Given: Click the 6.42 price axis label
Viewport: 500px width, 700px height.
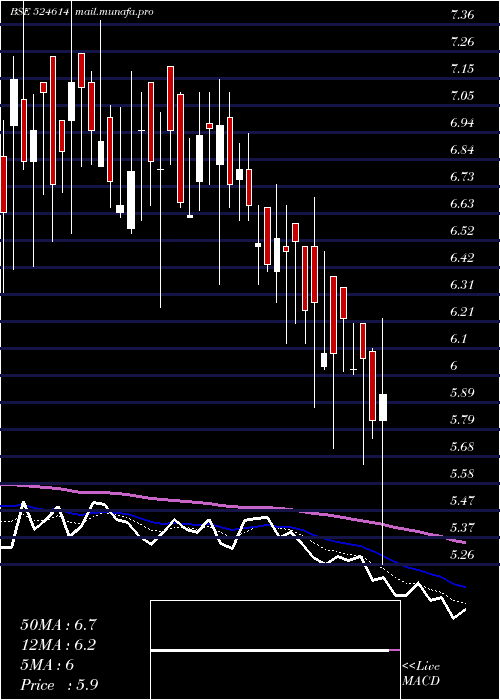Looking at the screenshot, I should point(462,258).
